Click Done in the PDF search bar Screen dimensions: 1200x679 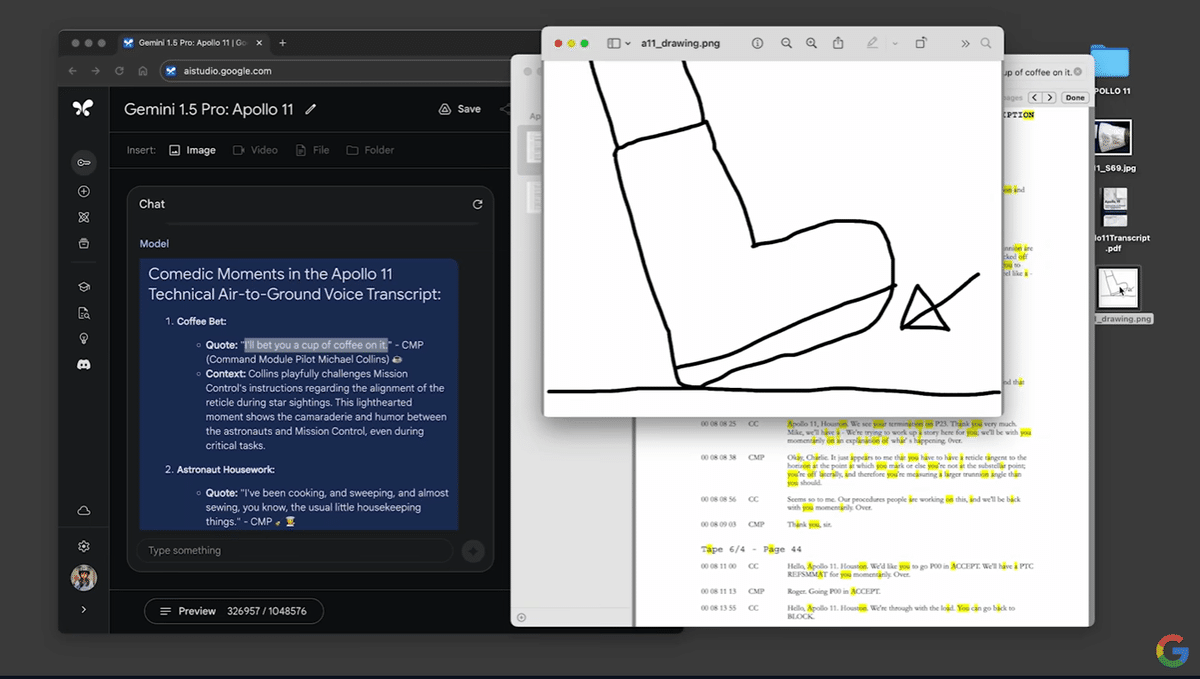coord(1075,98)
